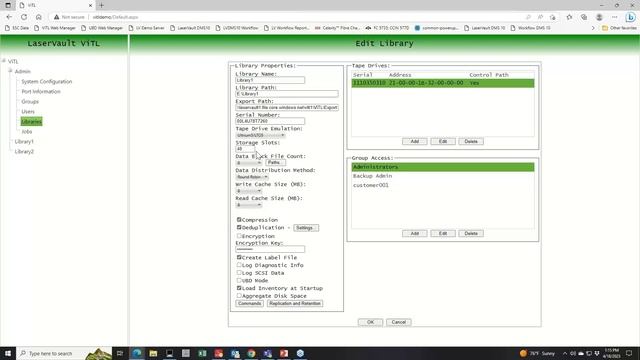640x360 pixels.
Task: Open Edge tab actions menu icon
Action: pos(8,5)
